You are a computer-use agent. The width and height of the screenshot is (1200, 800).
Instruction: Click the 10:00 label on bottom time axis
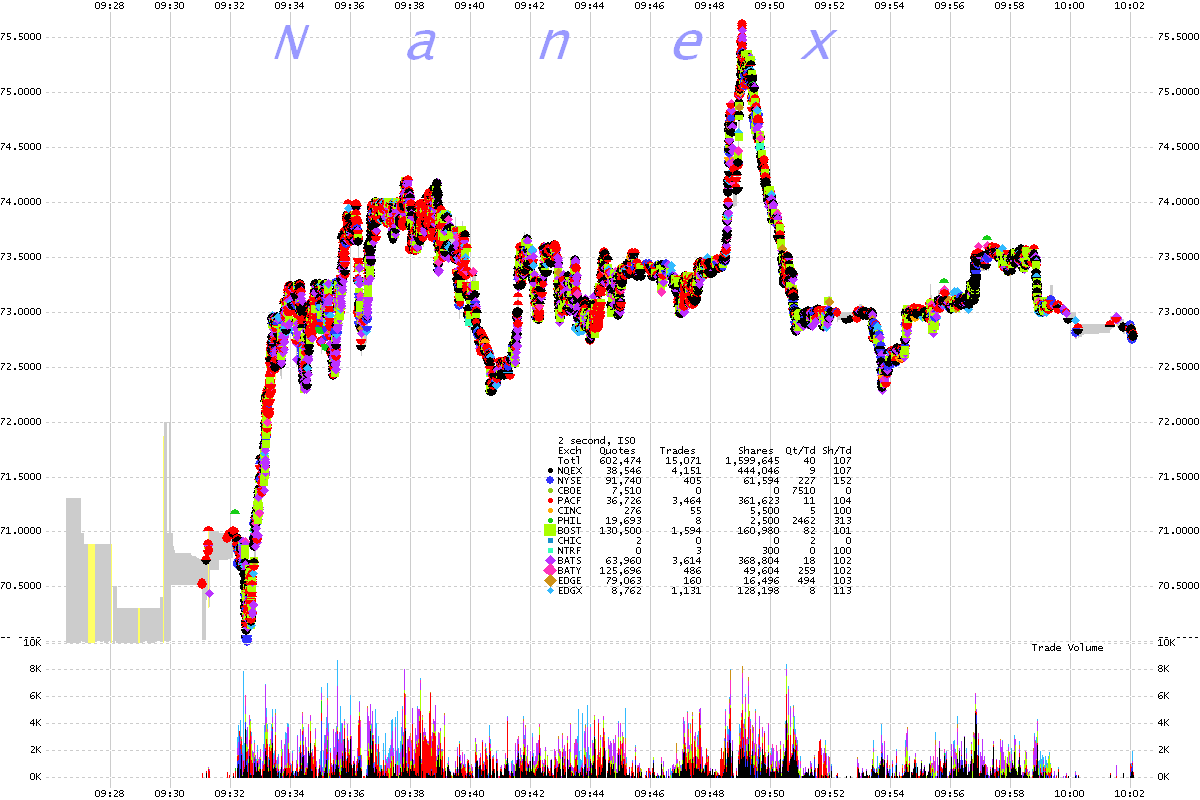[1070, 794]
